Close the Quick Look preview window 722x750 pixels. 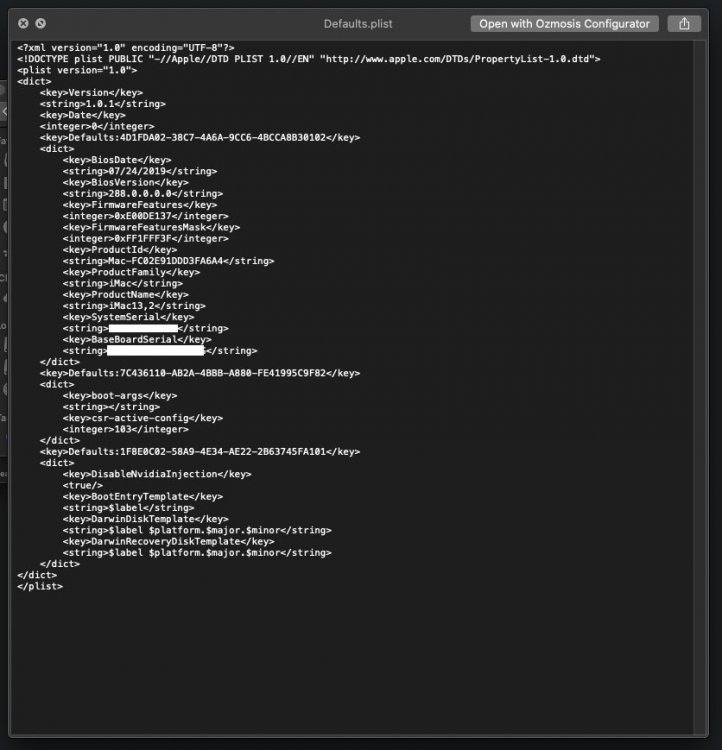[x=23, y=23]
